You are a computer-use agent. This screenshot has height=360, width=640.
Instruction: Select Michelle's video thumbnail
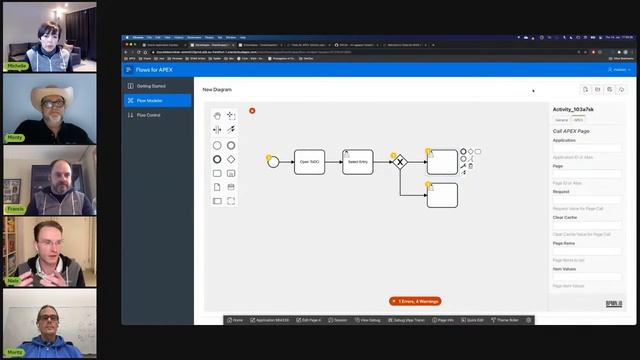[50, 37]
